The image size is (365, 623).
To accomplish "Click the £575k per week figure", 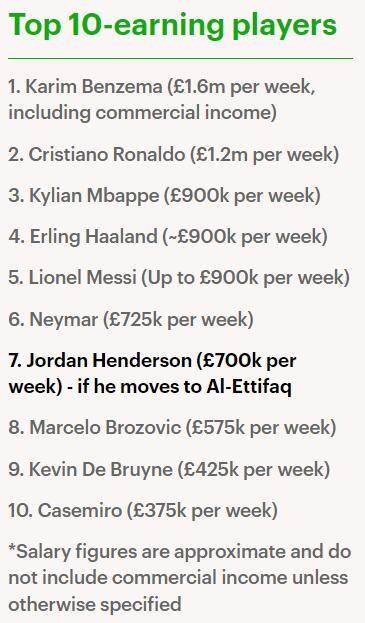I will click(261, 428).
